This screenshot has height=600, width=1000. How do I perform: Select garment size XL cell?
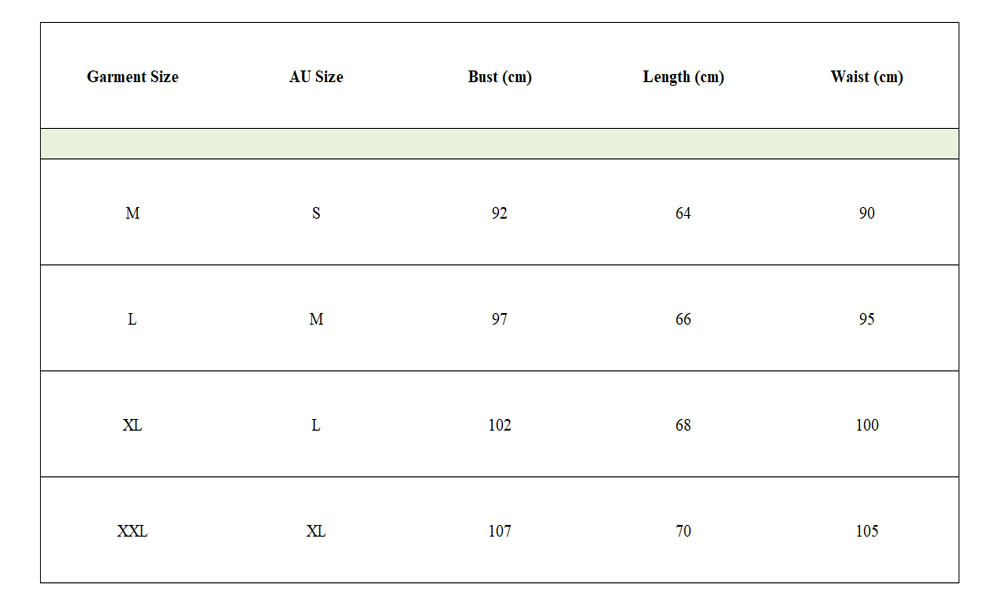[x=132, y=425]
